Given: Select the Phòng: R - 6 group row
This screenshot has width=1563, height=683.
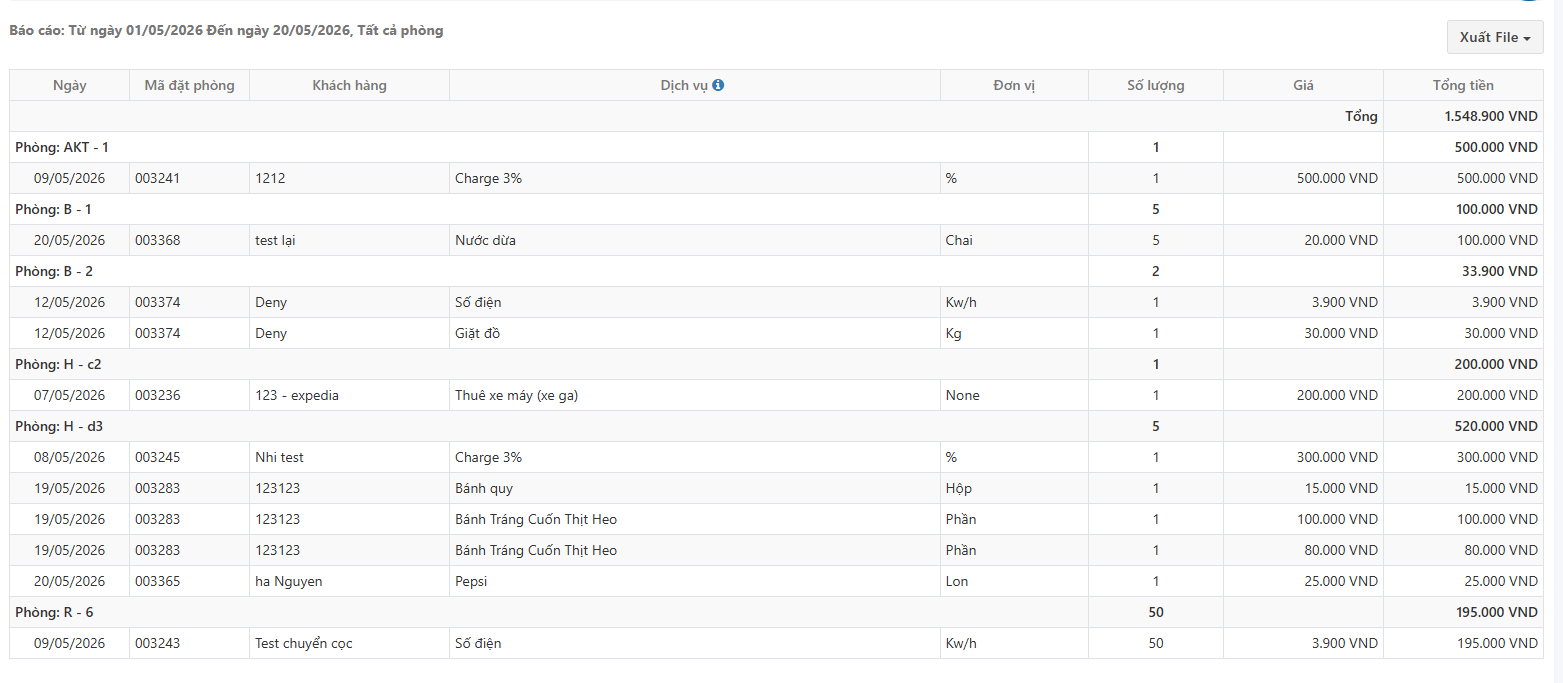Looking at the screenshot, I should point(776,612).
